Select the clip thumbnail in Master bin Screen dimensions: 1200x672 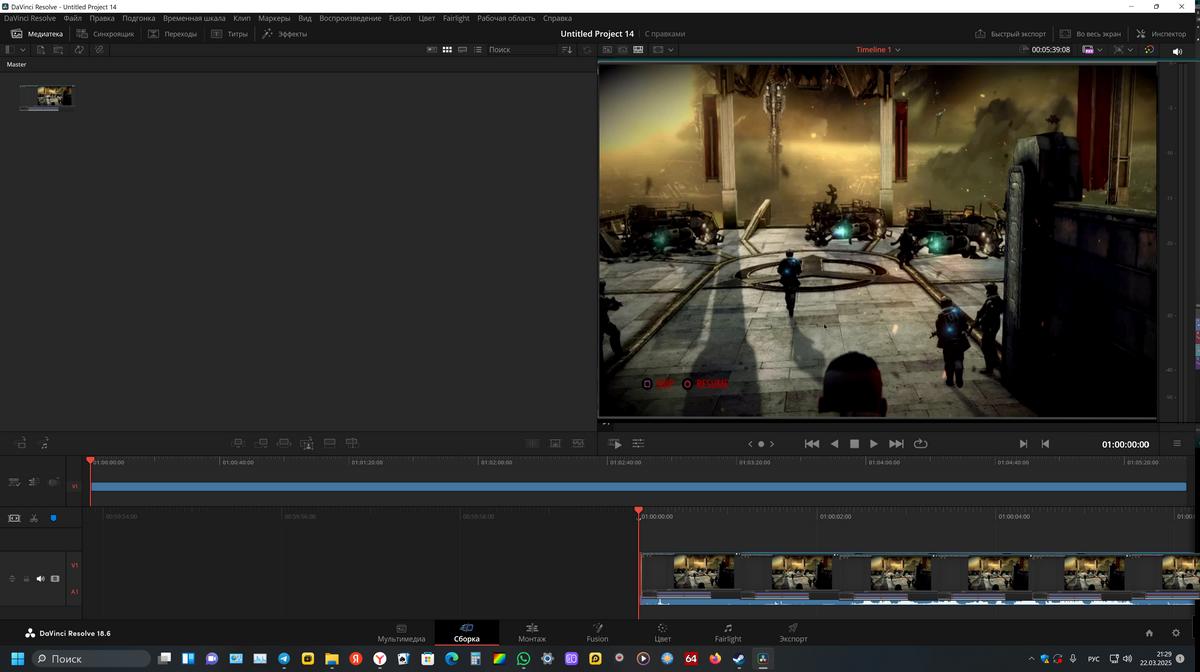pyautogui.click(x=46, y=96)
